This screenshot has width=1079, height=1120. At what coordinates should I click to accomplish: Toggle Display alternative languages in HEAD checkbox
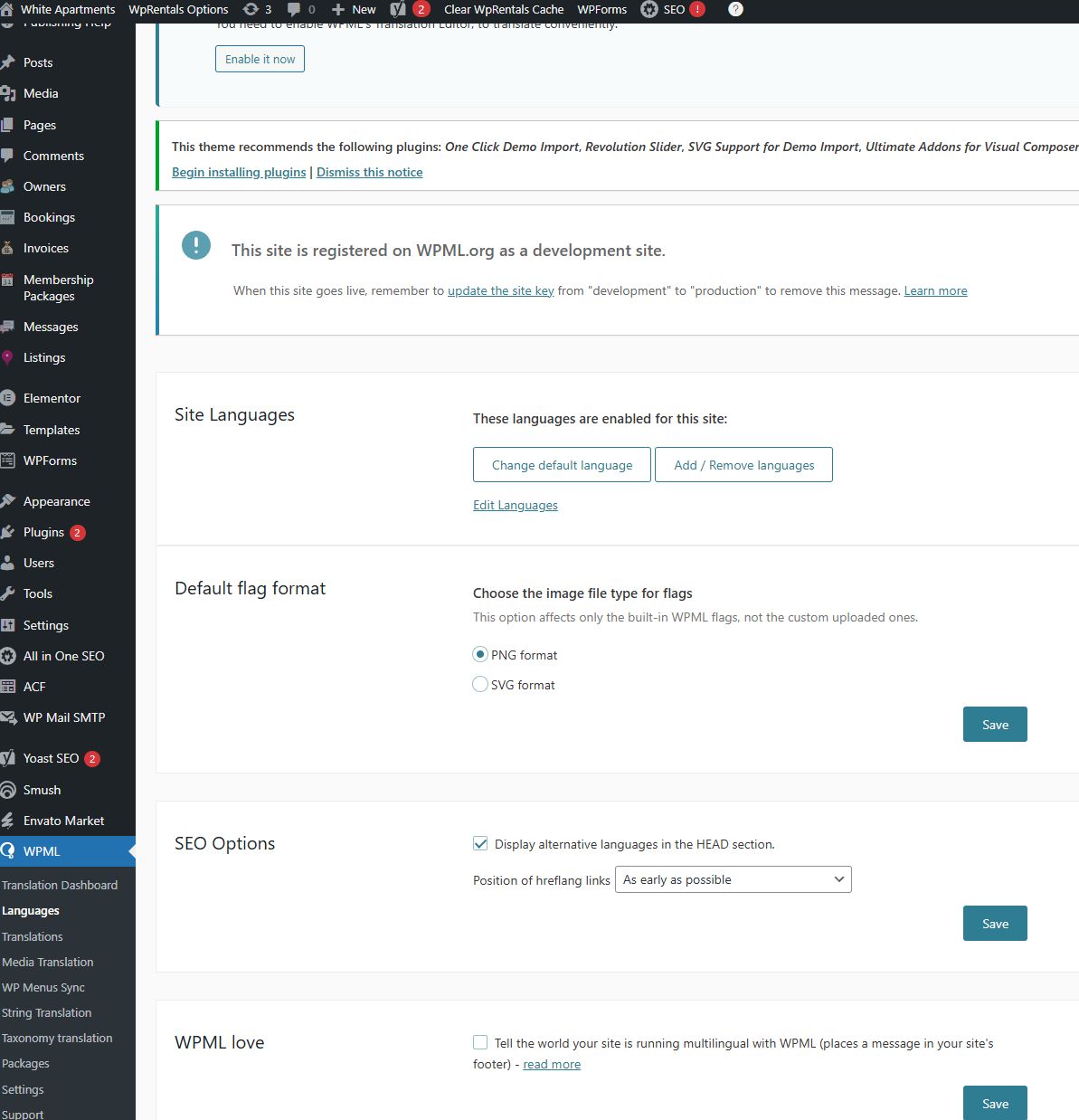(480, 843)
